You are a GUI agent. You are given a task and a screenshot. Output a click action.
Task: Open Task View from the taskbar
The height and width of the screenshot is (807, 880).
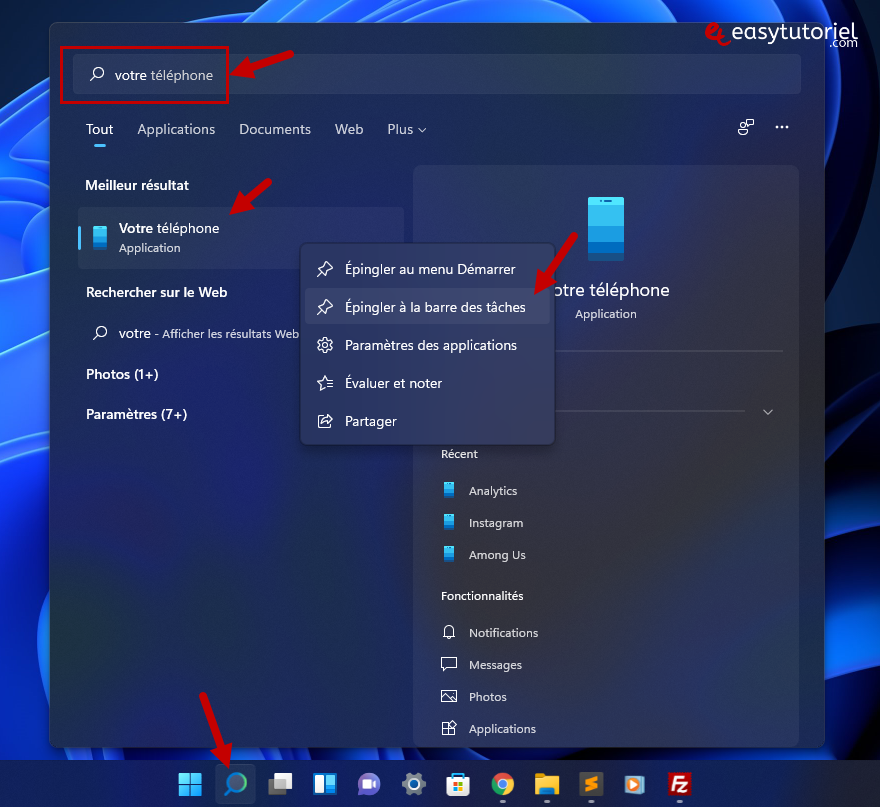280,784
